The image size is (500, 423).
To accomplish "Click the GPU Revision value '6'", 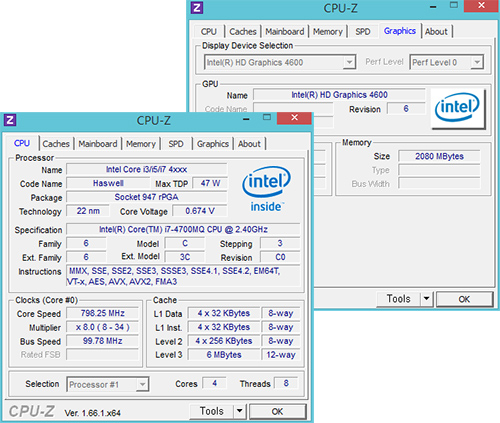I will pos(406,109).
